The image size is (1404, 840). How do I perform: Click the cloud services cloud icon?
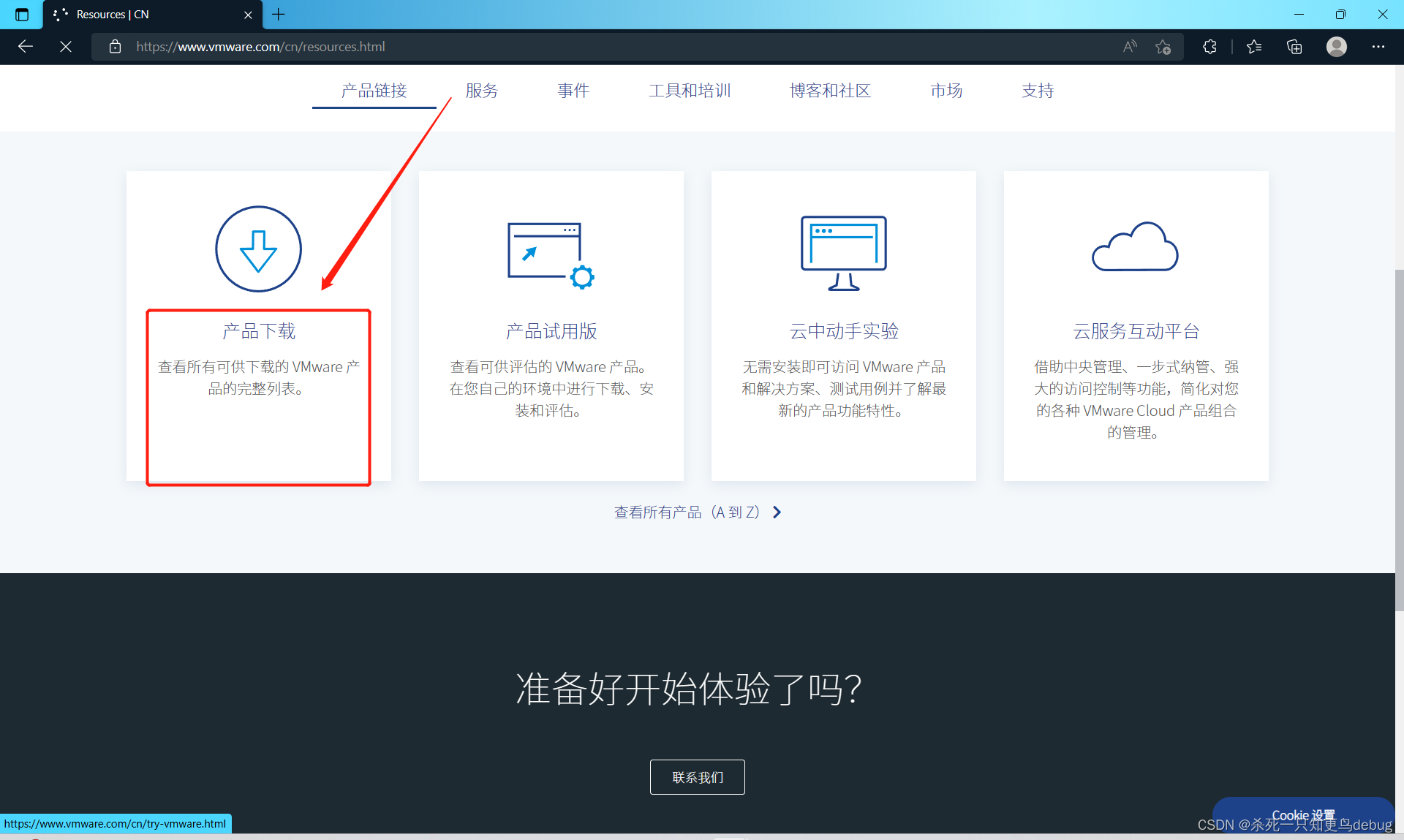(x=1135, y=247)
